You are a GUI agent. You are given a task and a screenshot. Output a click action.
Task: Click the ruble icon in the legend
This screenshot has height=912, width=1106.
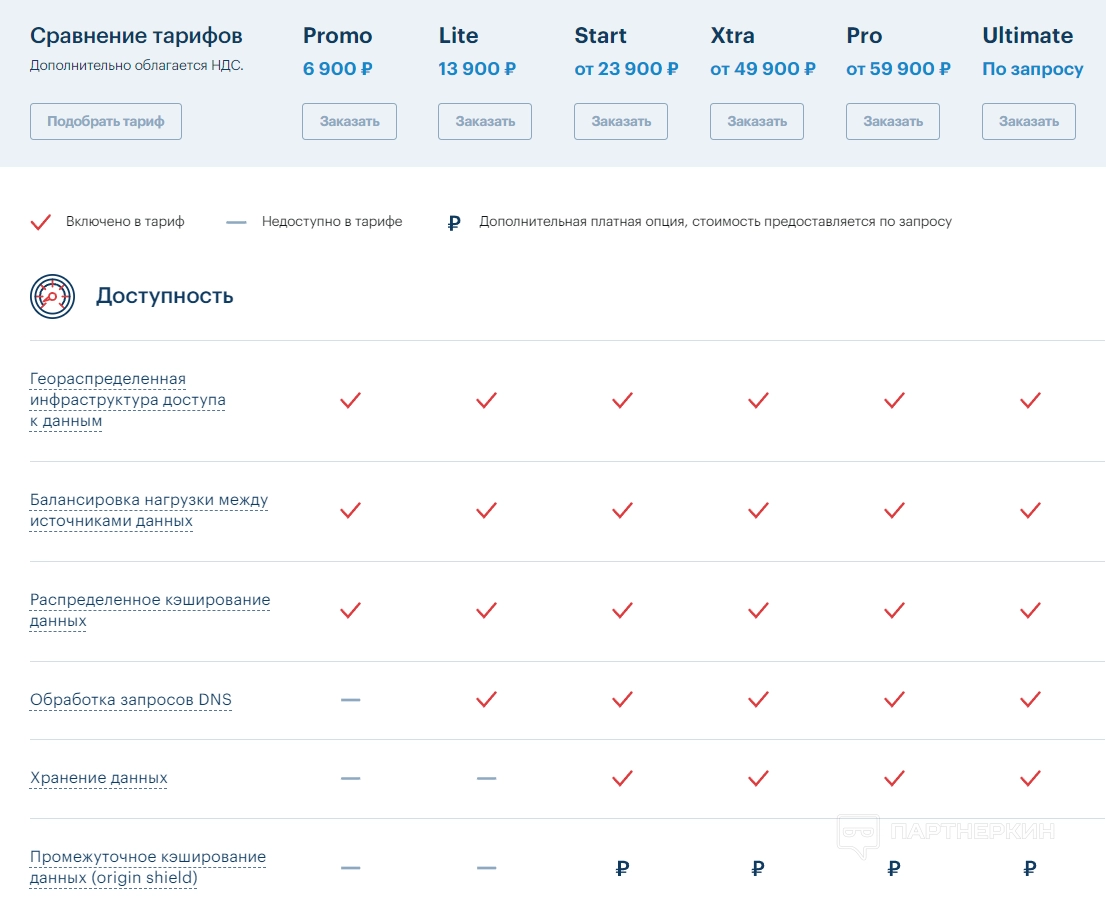(x=454, y=222)
